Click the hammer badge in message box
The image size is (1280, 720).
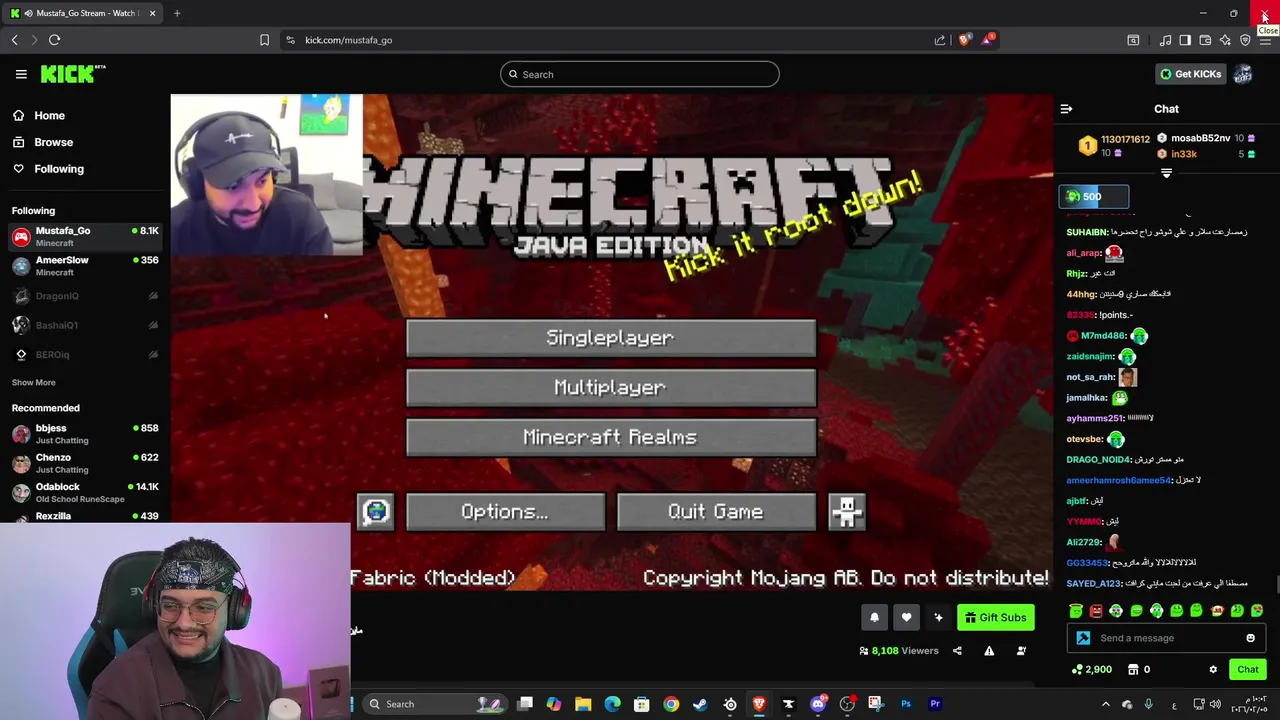[1083, 638]
